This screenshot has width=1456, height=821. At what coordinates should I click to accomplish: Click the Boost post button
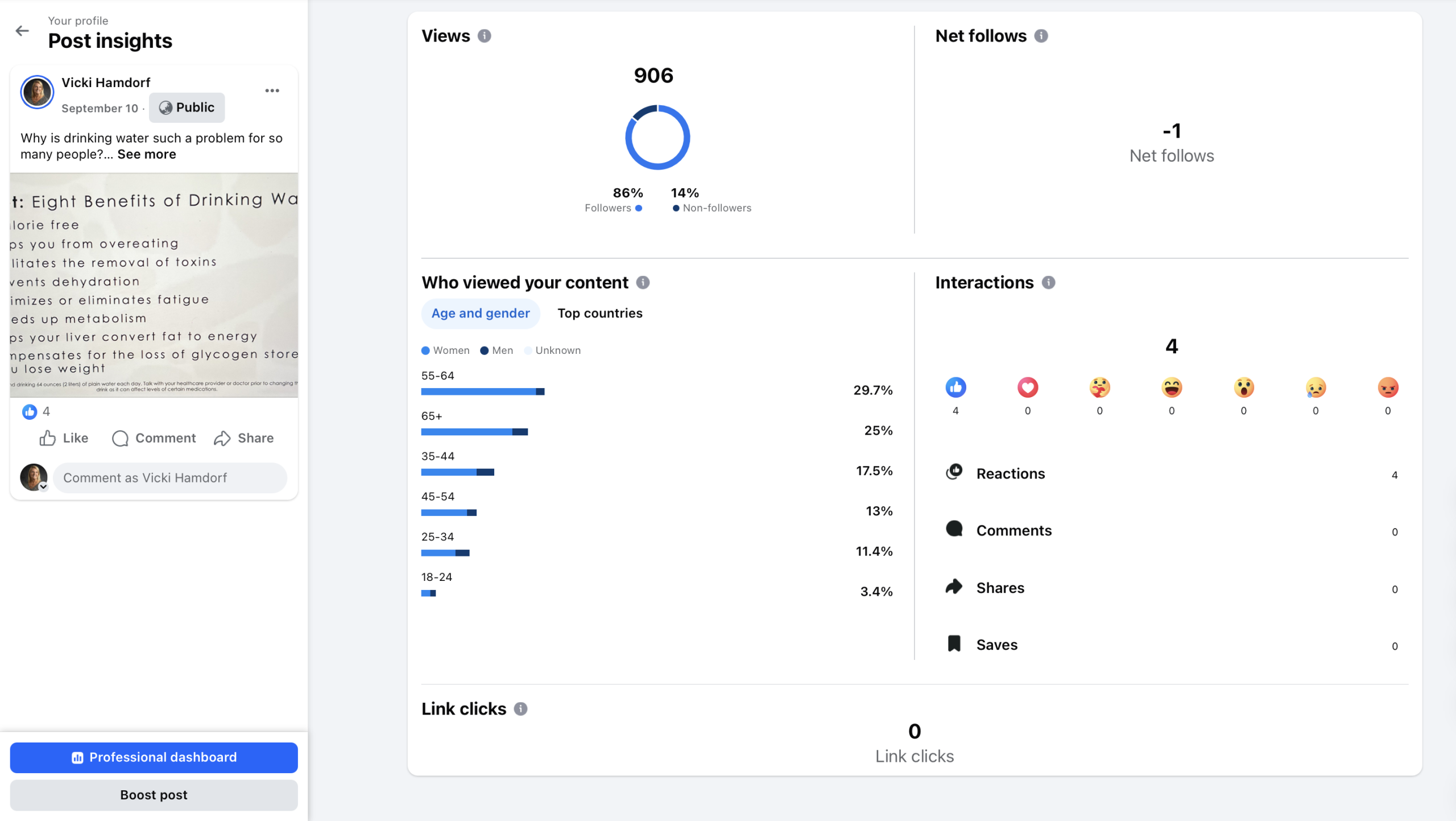click(154, 795)
